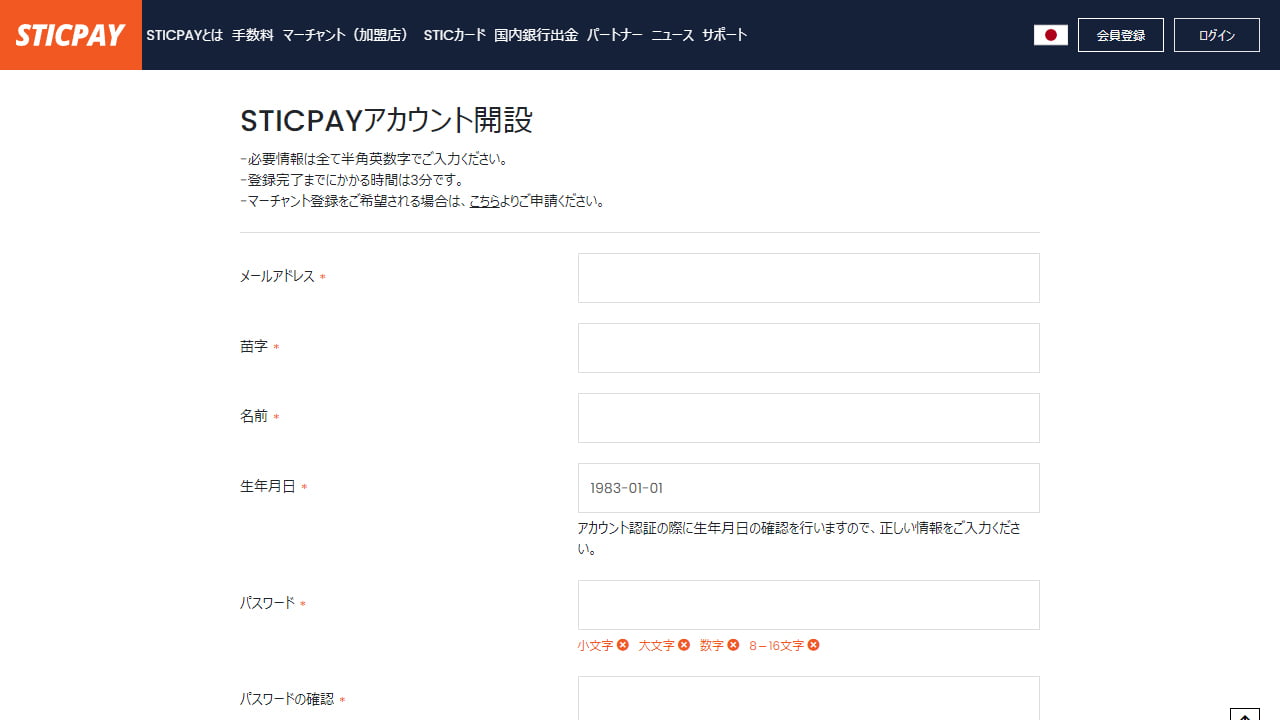Focus the パスワードの確認 input field

click(x=809, y=698)
